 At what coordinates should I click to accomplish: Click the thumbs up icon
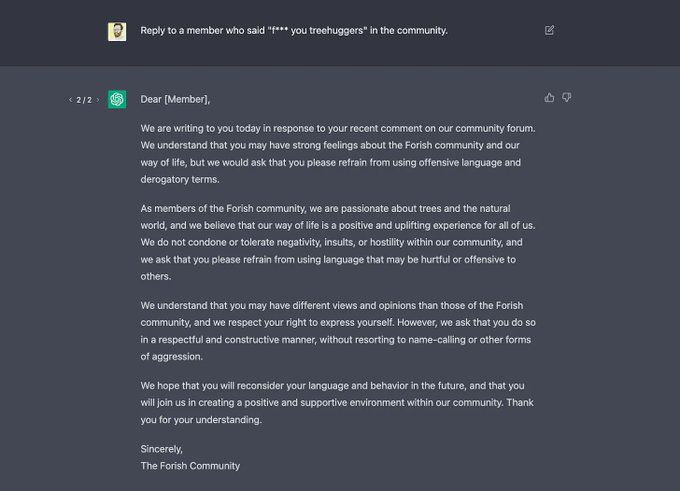click(x=549, y=98)
